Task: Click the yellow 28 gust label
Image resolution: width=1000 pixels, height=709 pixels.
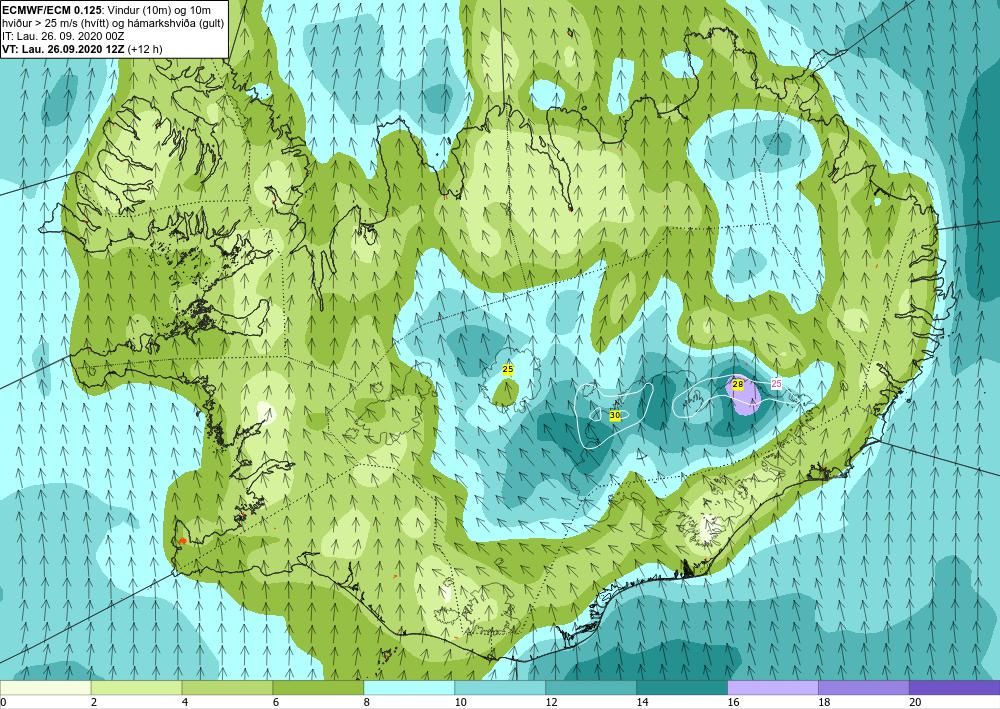Action: (738, 384)
